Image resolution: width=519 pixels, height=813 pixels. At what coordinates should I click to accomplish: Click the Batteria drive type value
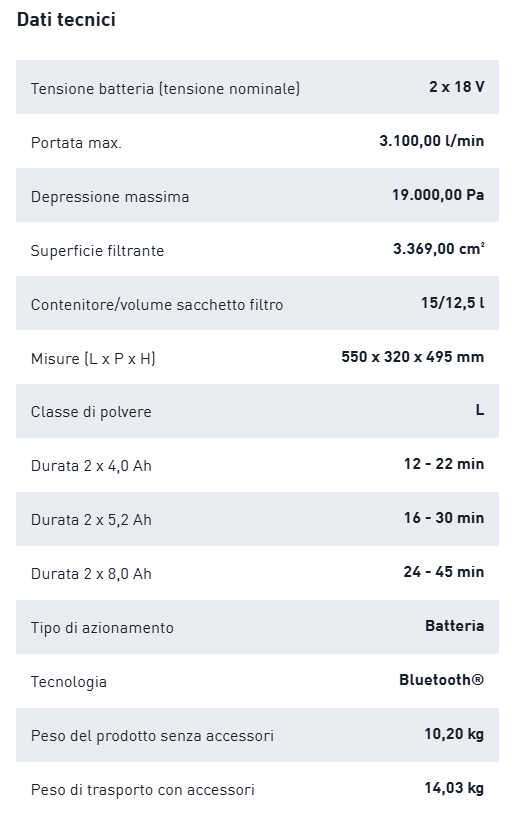pyautogui.click(x=454, y=626)
